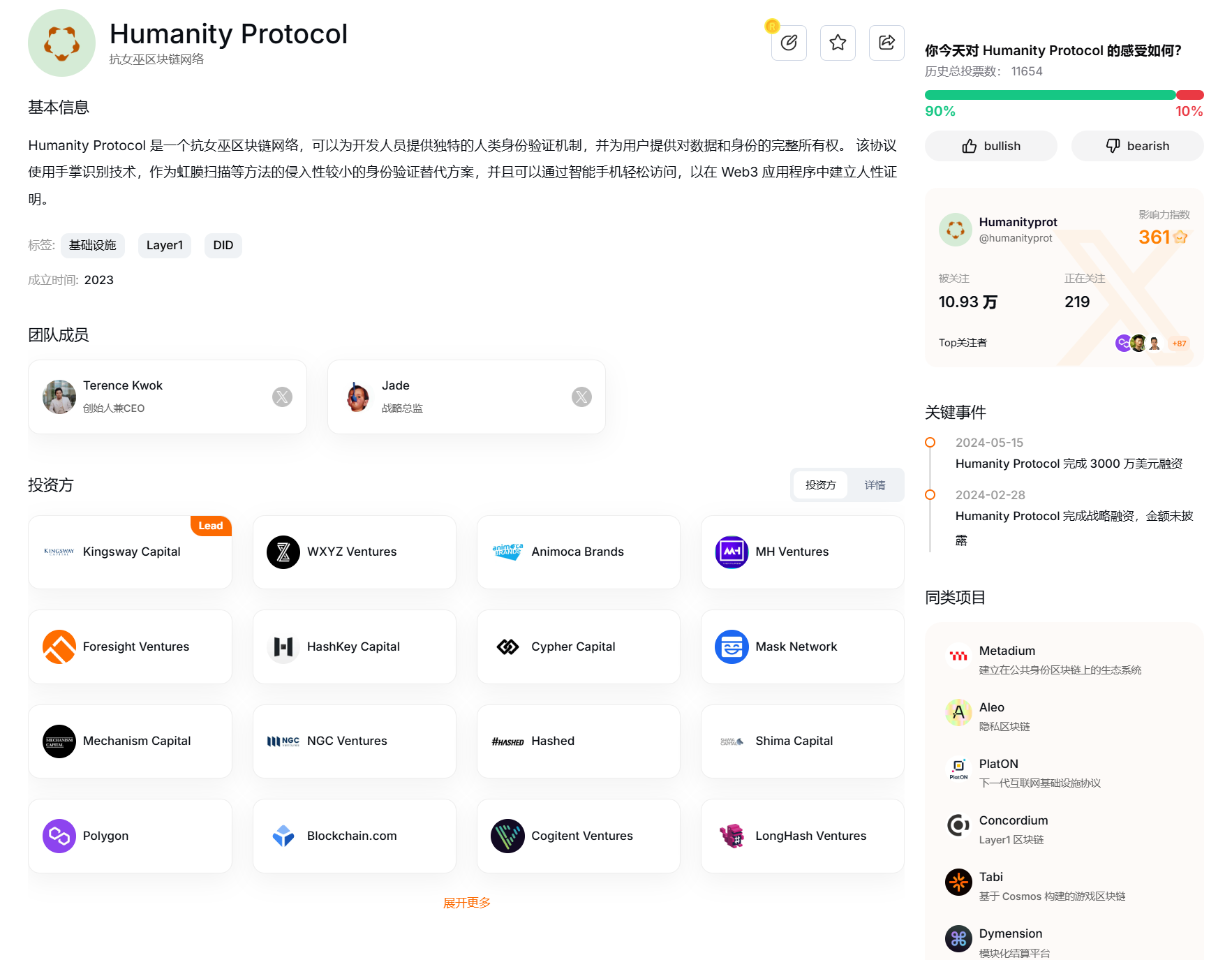The width and height of the screenshot is (1232, 960).
Task: Click the Lead badge on Kingsway Capital
Action: click(211, 526)
